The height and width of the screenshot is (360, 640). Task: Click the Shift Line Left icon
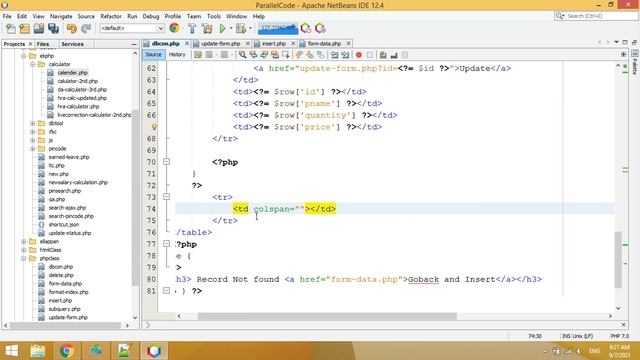tap(334, 55)
